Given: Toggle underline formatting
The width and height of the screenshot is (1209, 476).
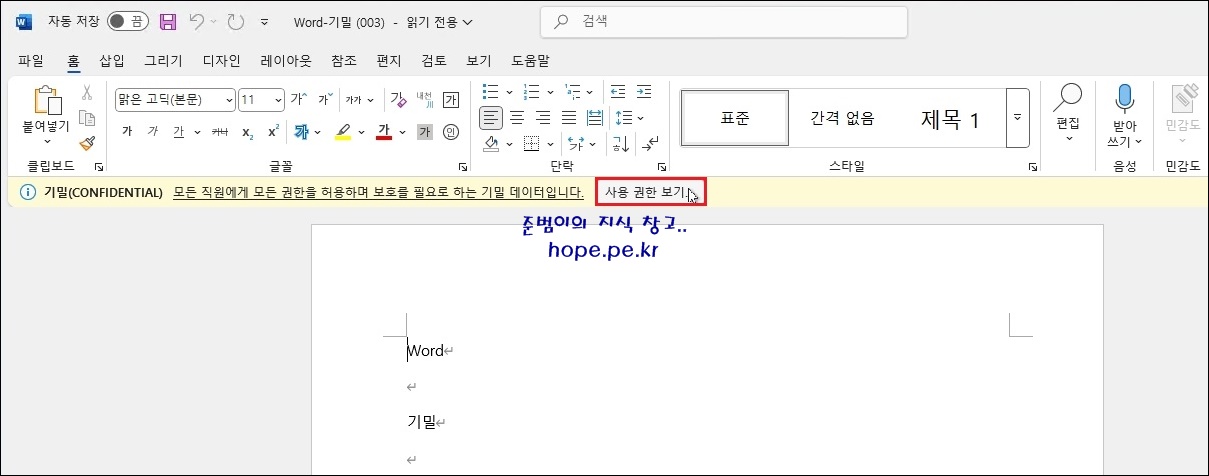Looking at the screenshot, I should [x=179, y=131].
